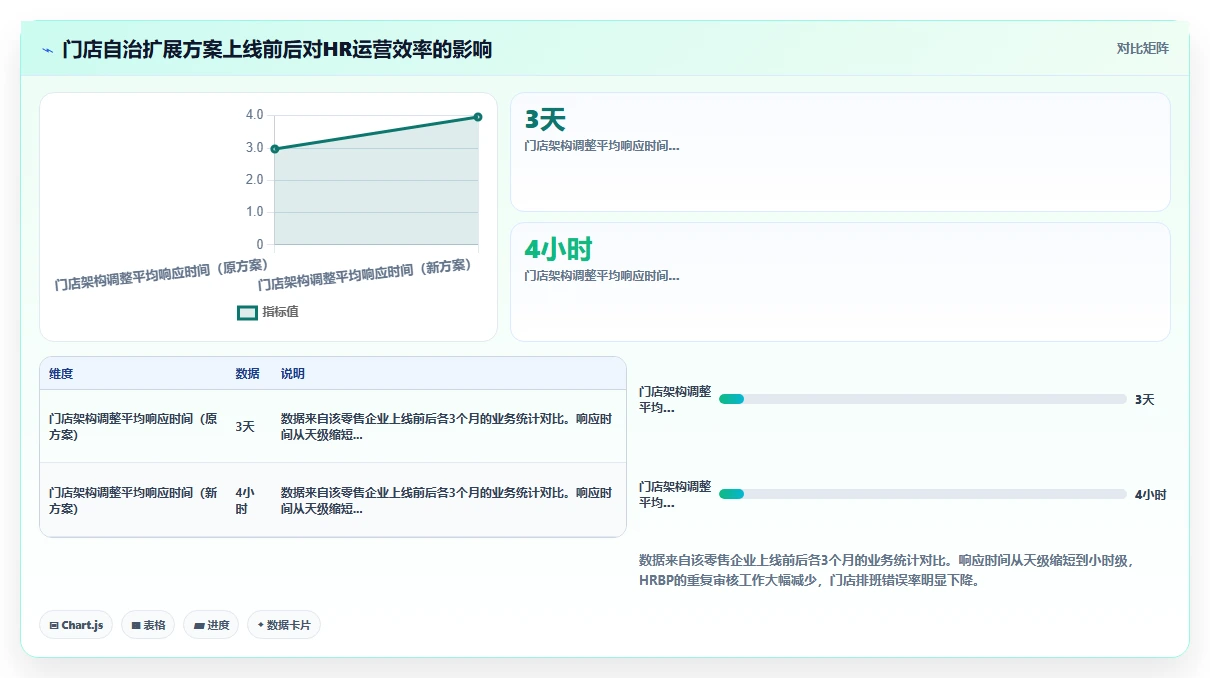Select the 3天 data card

840,152
